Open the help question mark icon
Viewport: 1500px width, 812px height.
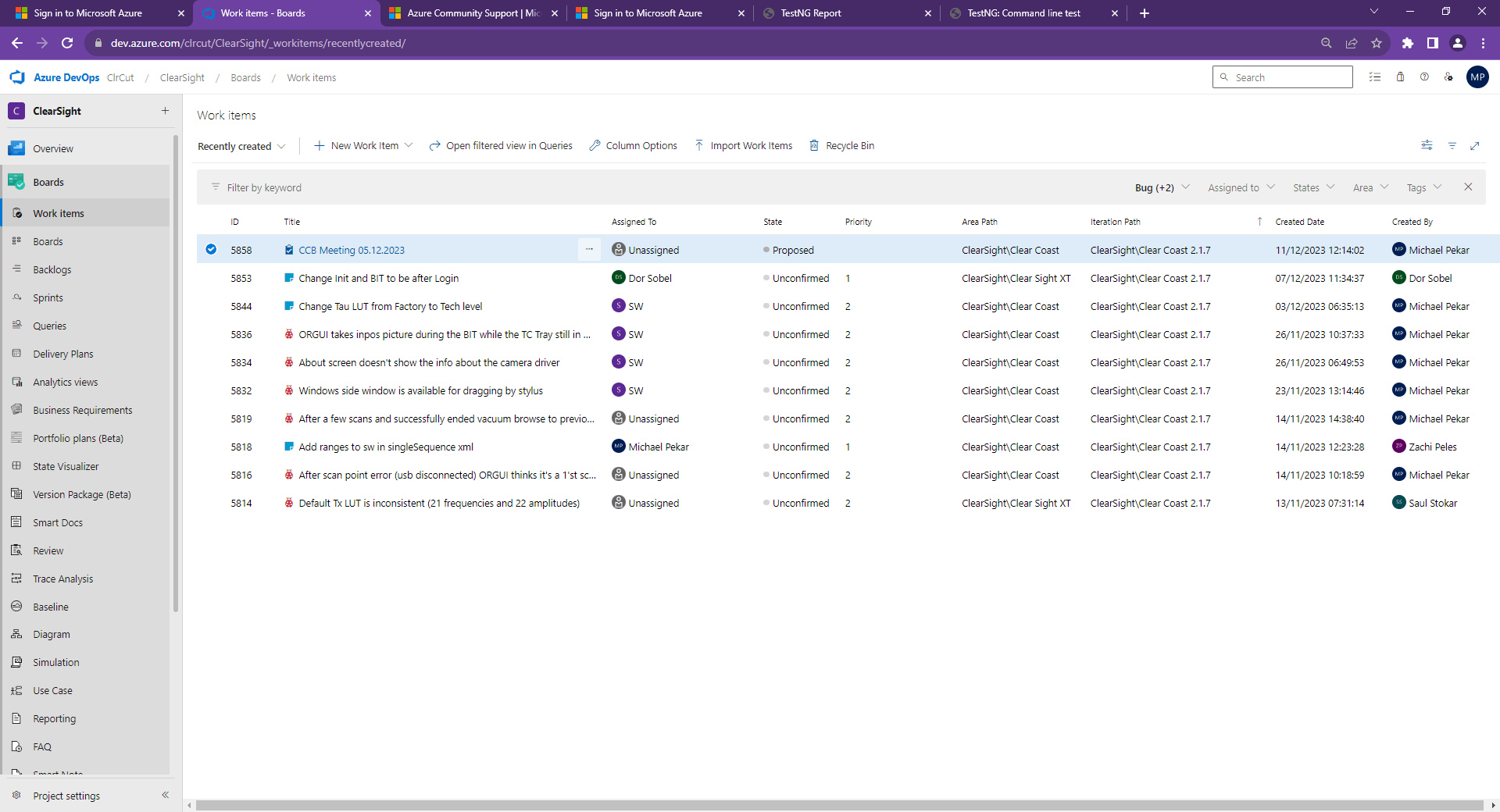click(1424, 77)
